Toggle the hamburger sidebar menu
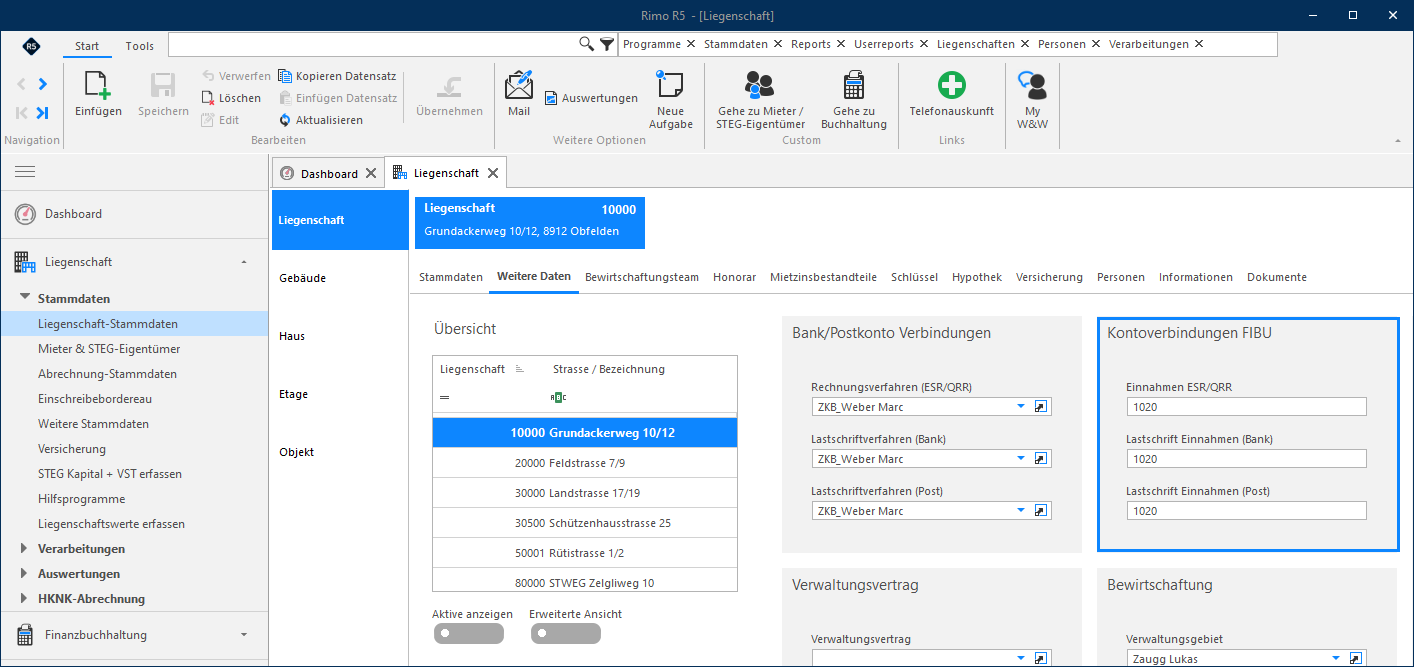Screen dimensions: 1414x667 click(x=25, y=172)
